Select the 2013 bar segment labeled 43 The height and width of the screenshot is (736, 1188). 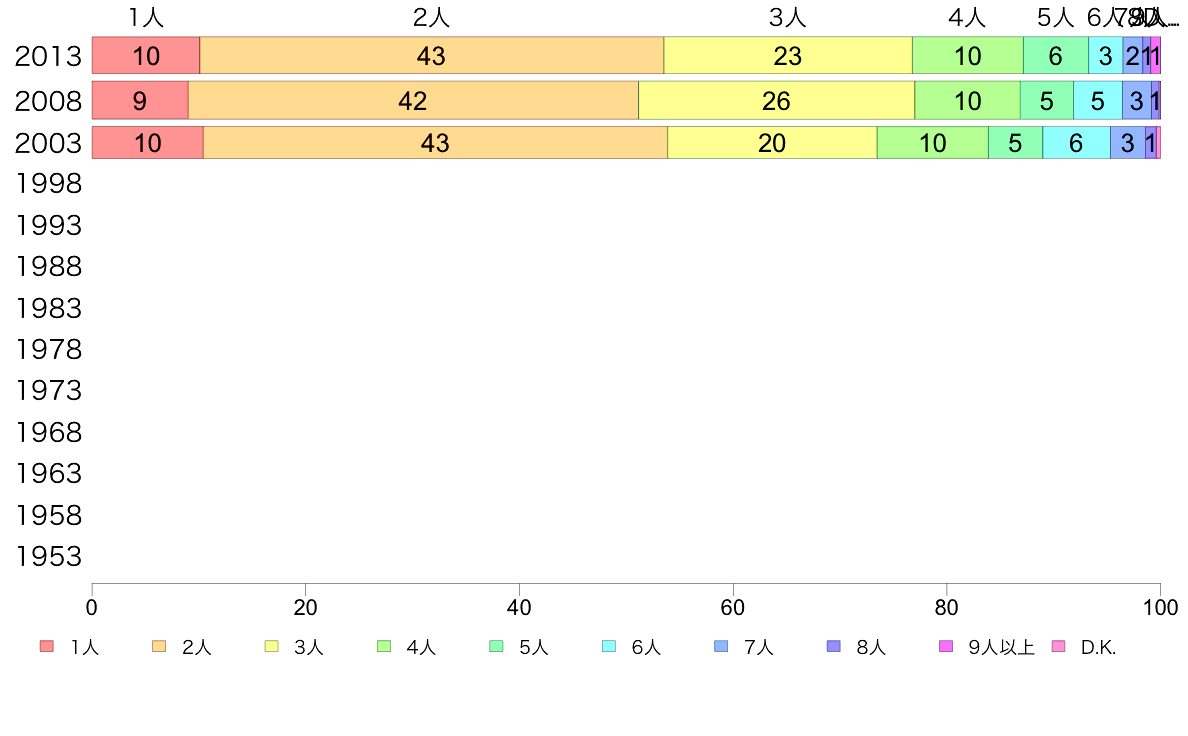[x=432, y=55]
